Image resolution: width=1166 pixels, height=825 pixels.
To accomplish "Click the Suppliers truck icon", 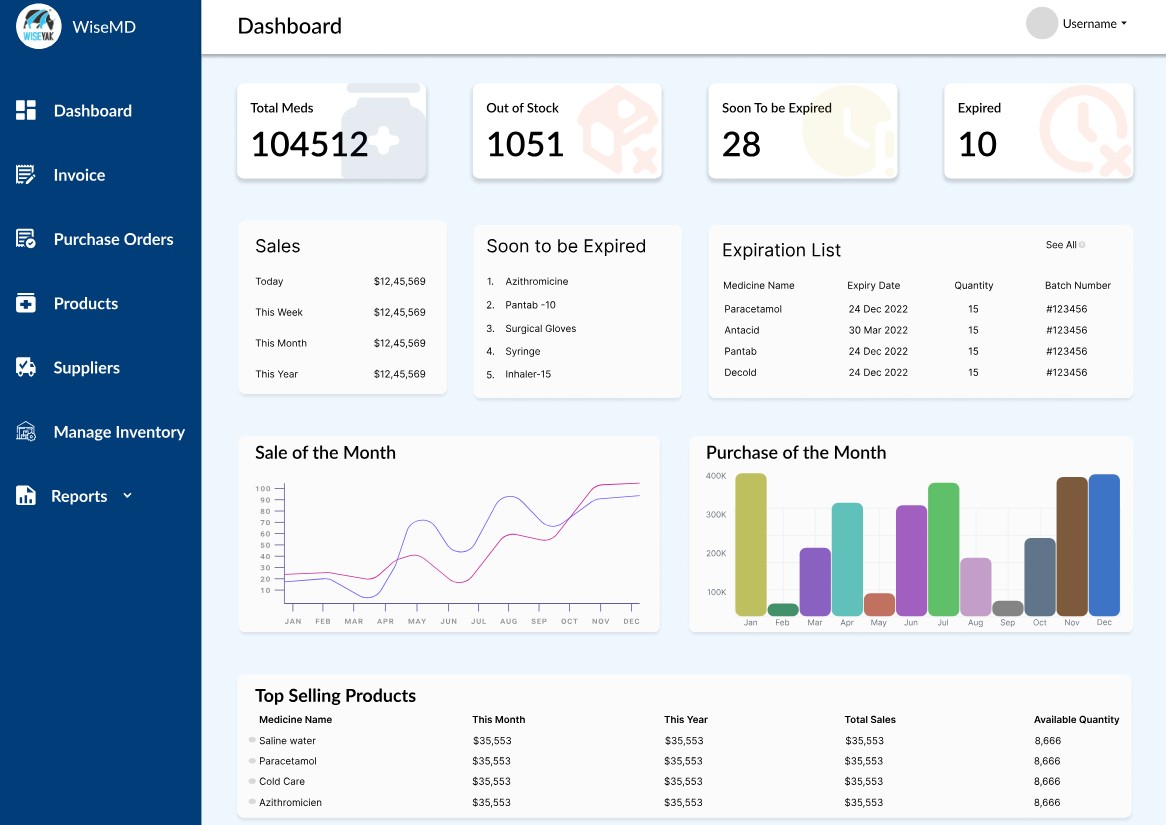I will tap(26, 368).
